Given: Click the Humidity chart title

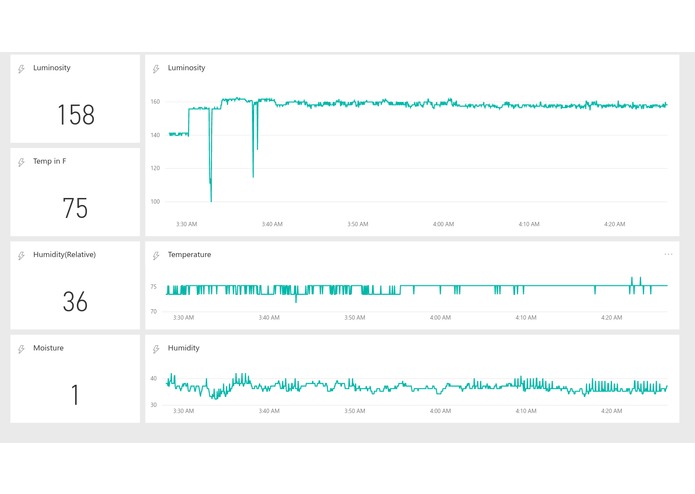Looking at the screenshot, I should tap(184, 348).
